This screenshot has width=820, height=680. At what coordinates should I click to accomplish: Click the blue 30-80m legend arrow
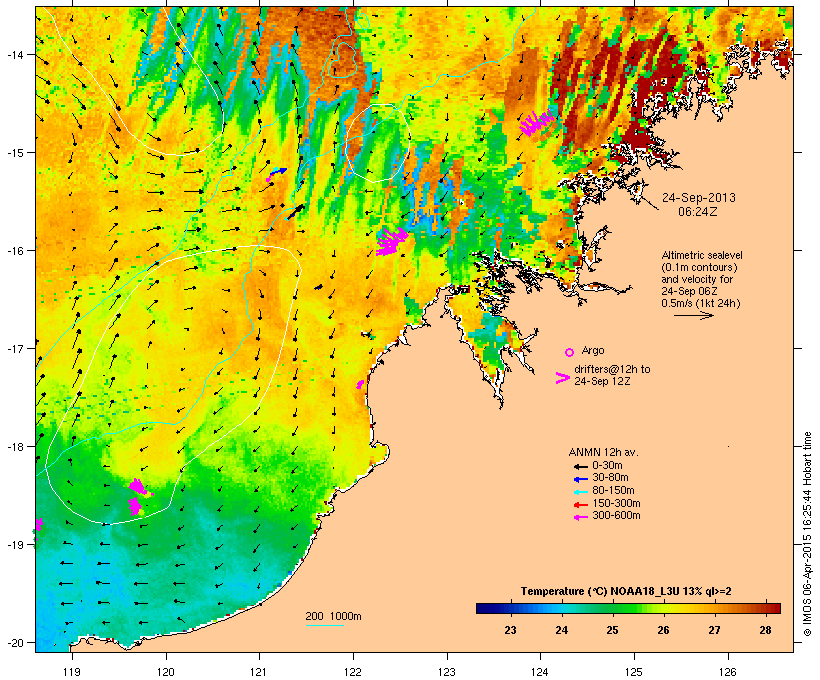tap(580, 479)
